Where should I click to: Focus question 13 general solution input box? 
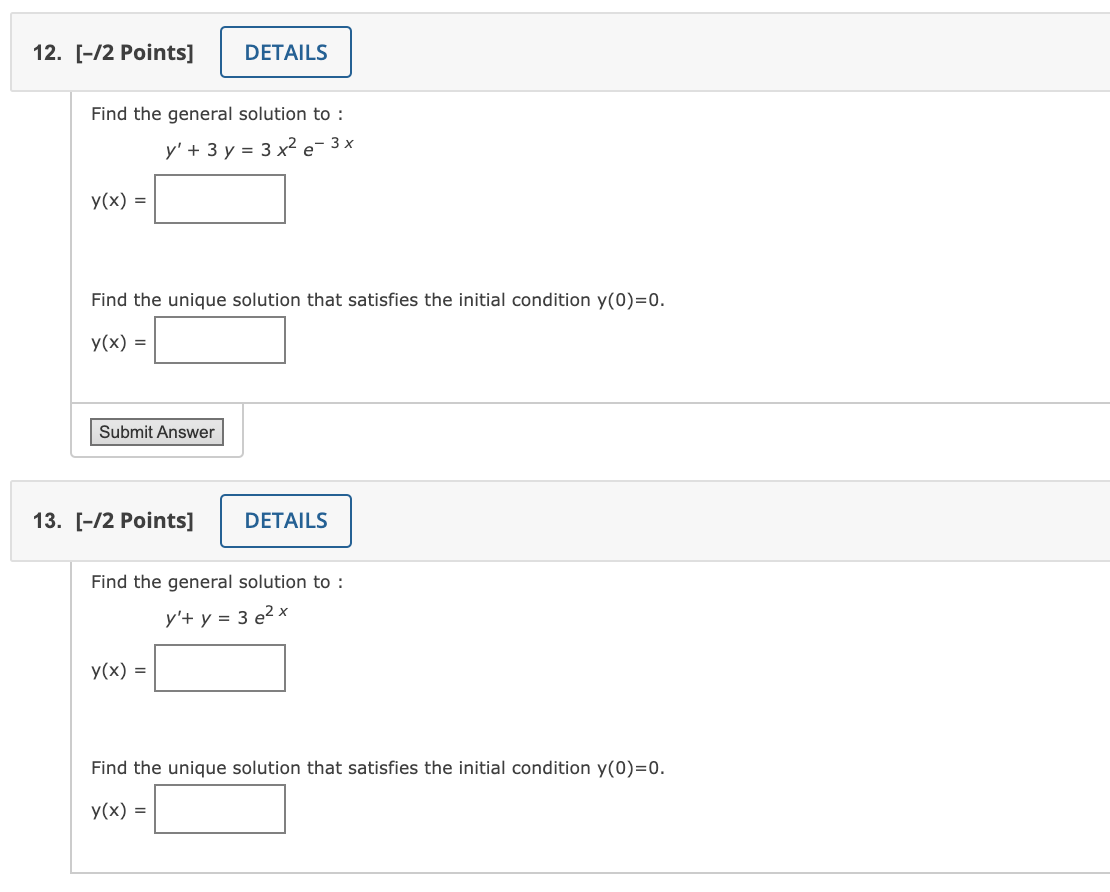tap(220, 668)
